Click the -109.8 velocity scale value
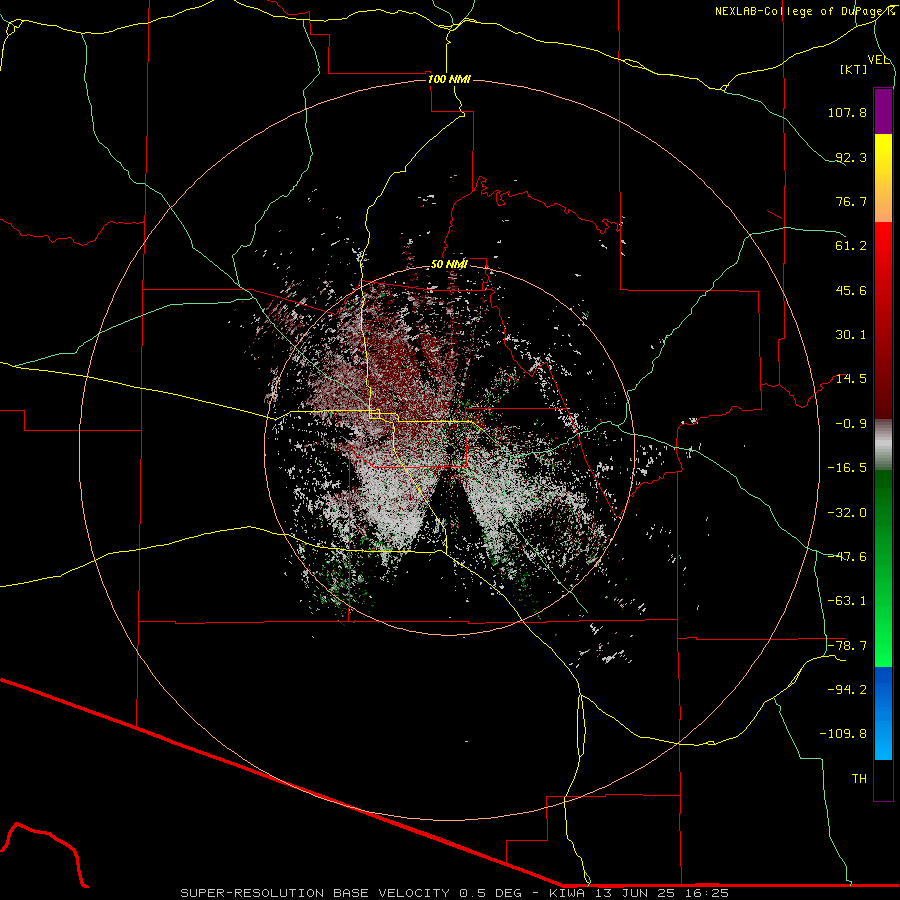This screenshot has height=900, width=900. 843,734
